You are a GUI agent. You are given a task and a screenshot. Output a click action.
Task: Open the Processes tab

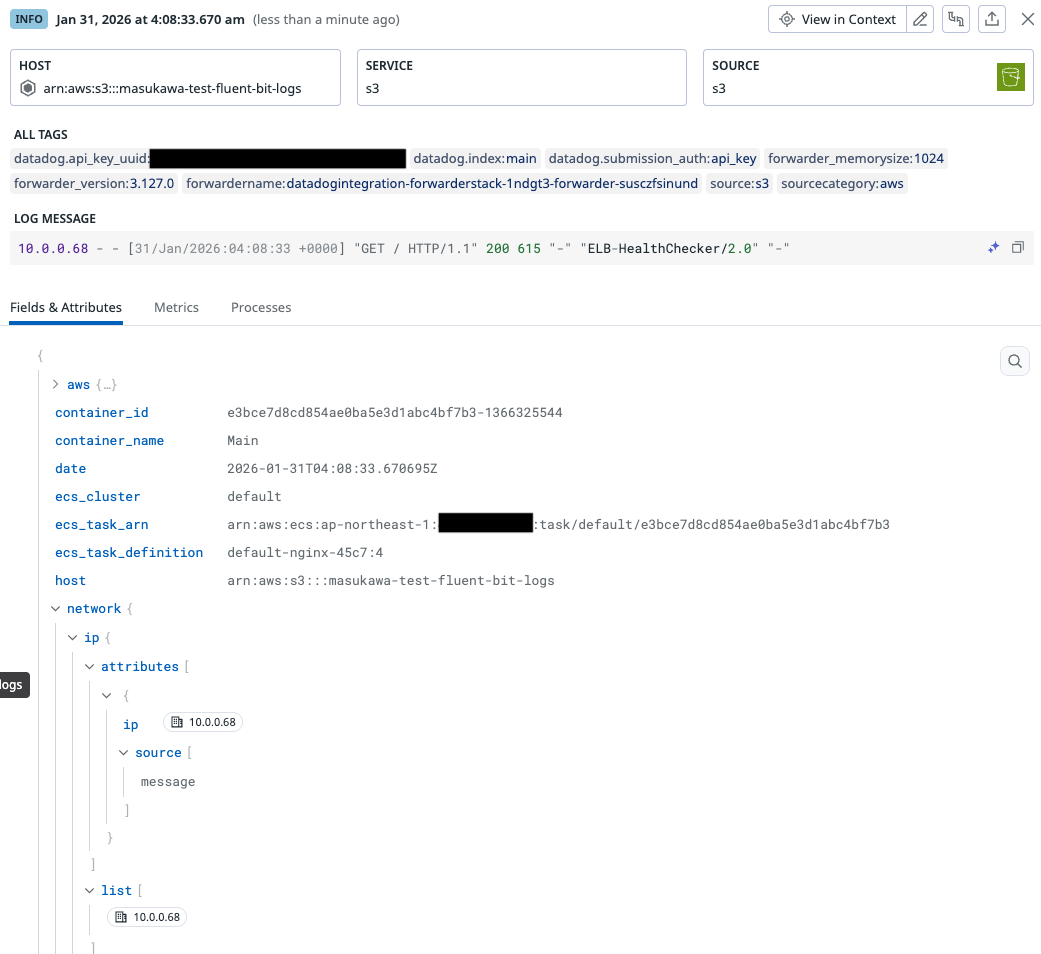[261, 308]
